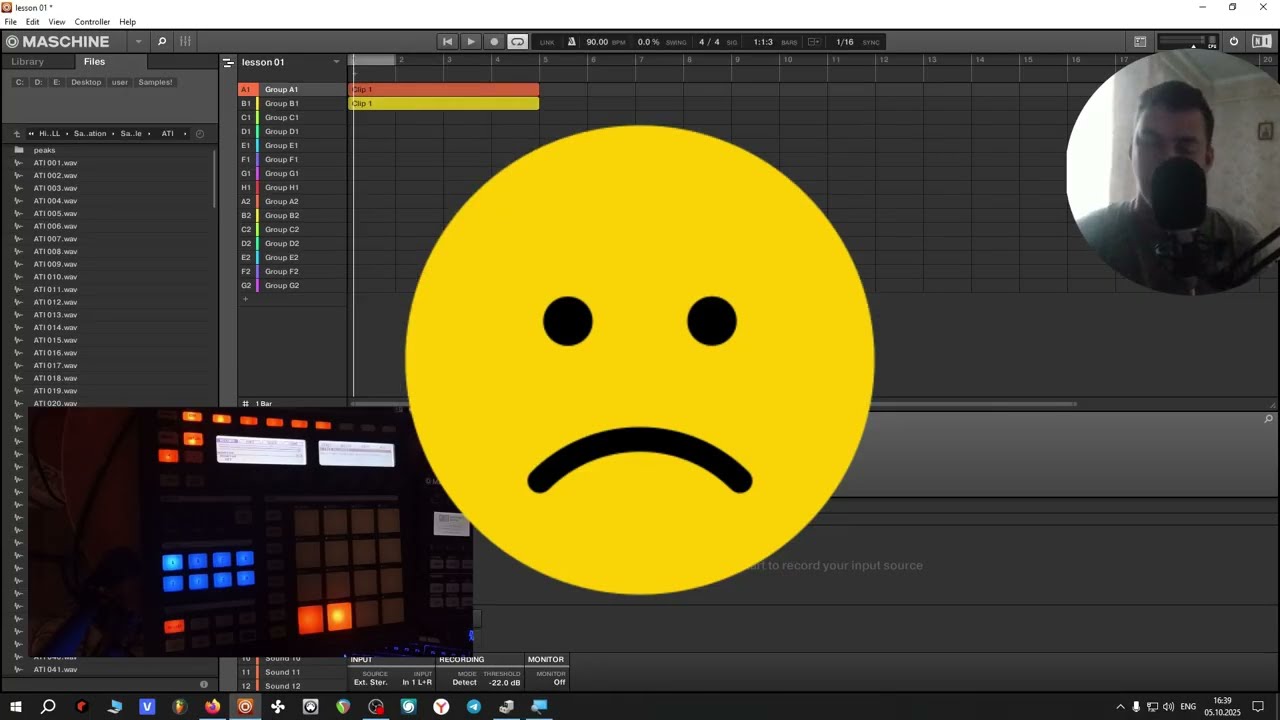The image size is (1280, 720).
Task: Select Sound 11 in the sound list
Action: (282, 673)
